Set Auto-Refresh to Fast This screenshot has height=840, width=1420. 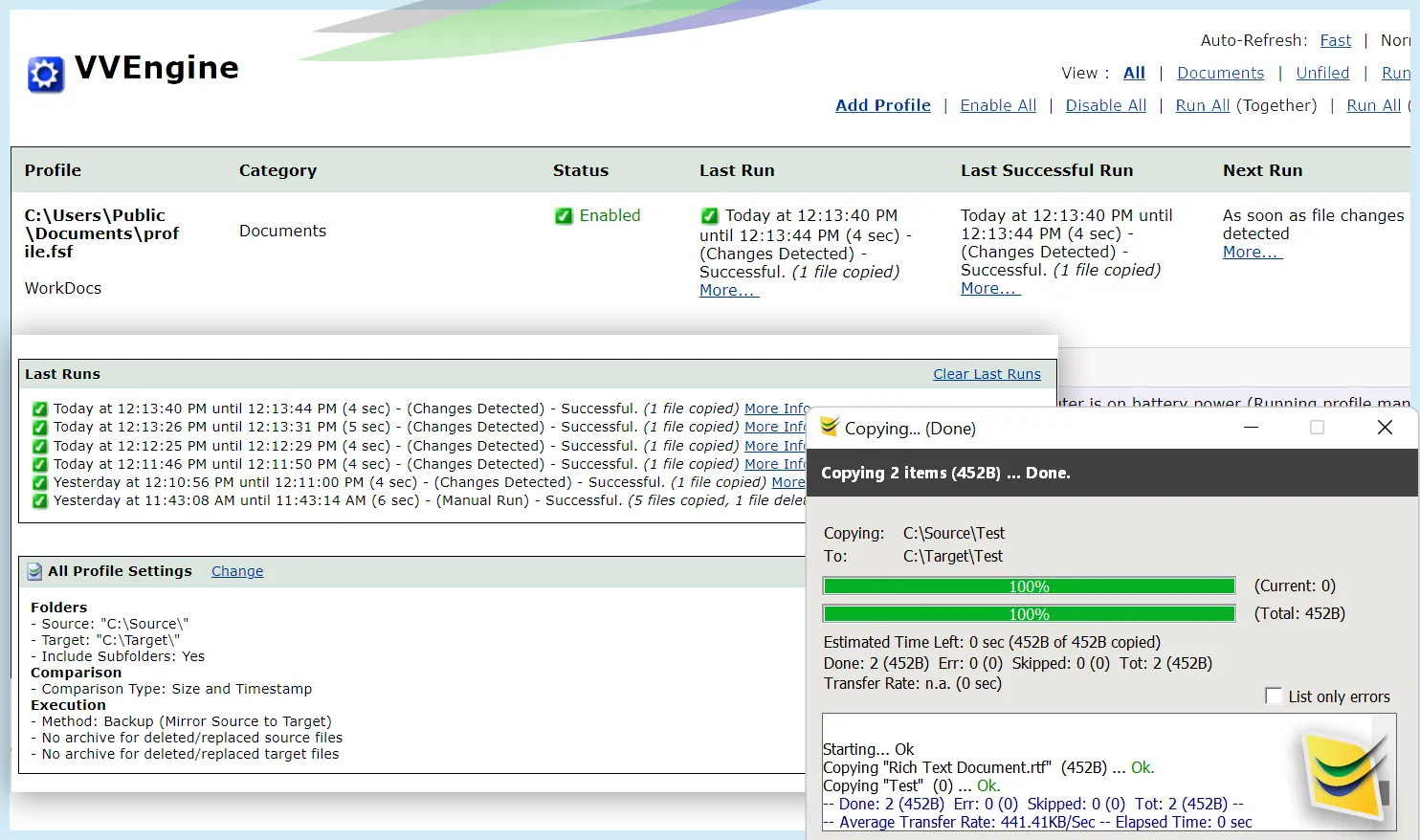point(1336,40)
